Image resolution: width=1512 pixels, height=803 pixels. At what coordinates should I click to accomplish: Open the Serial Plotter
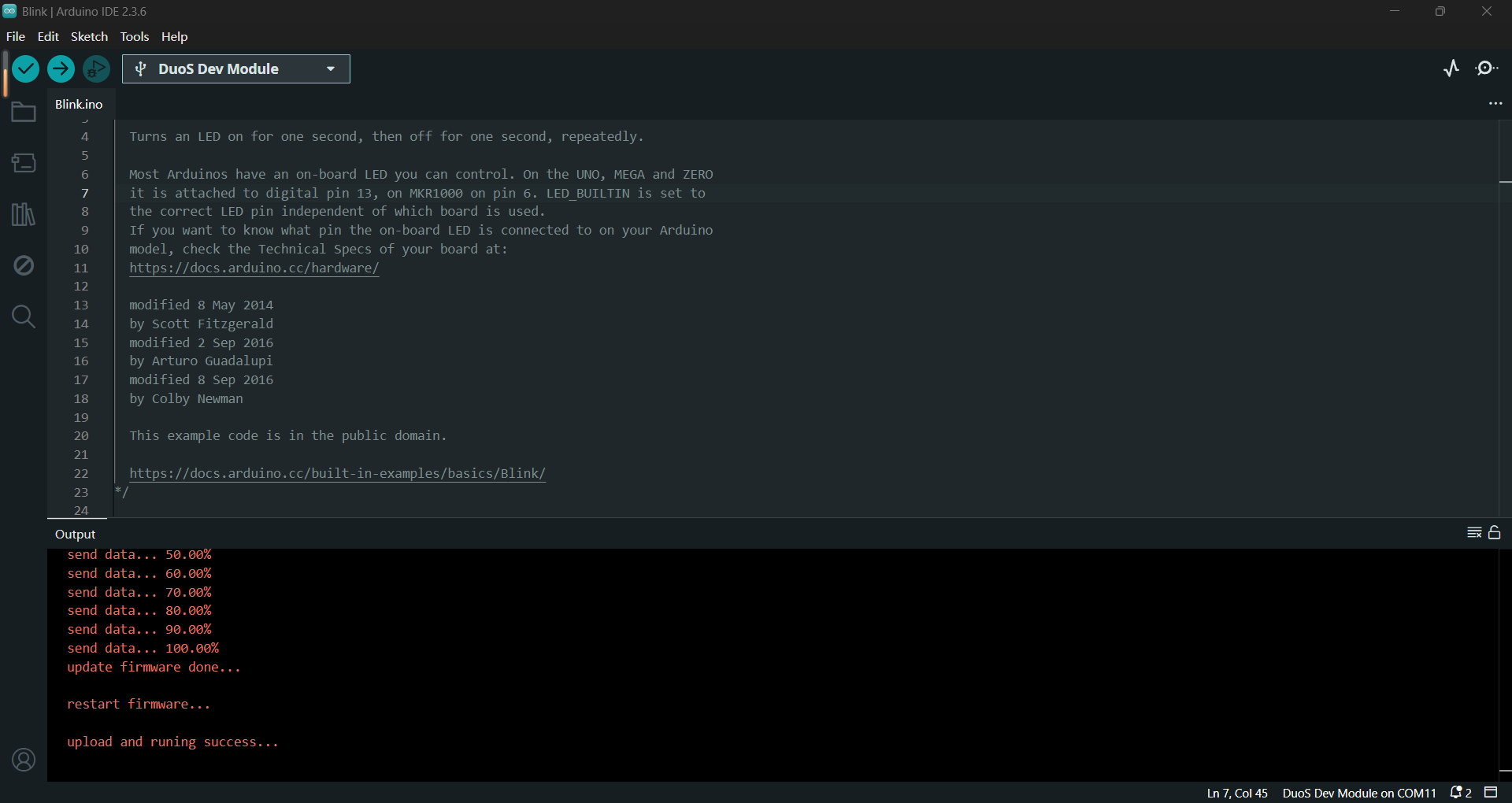click(1451, 68)
